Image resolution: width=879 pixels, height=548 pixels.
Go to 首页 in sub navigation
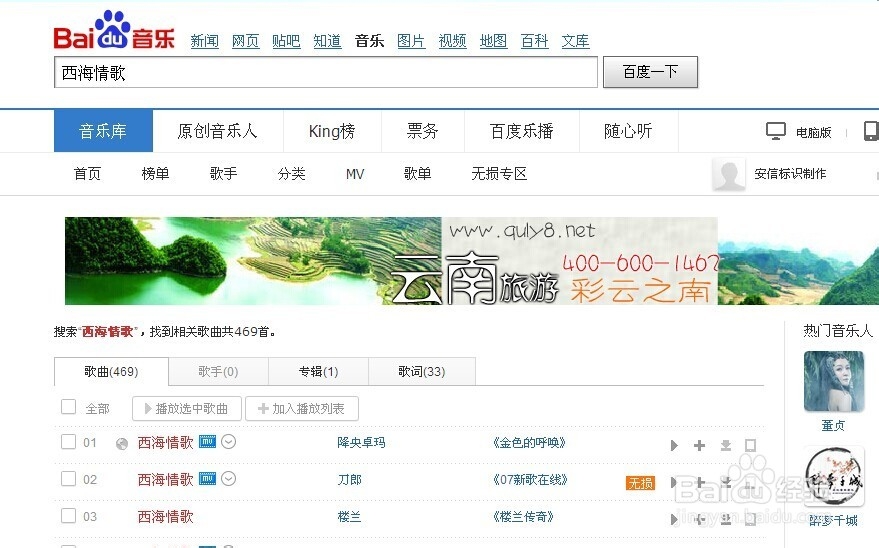pos(87,174)
